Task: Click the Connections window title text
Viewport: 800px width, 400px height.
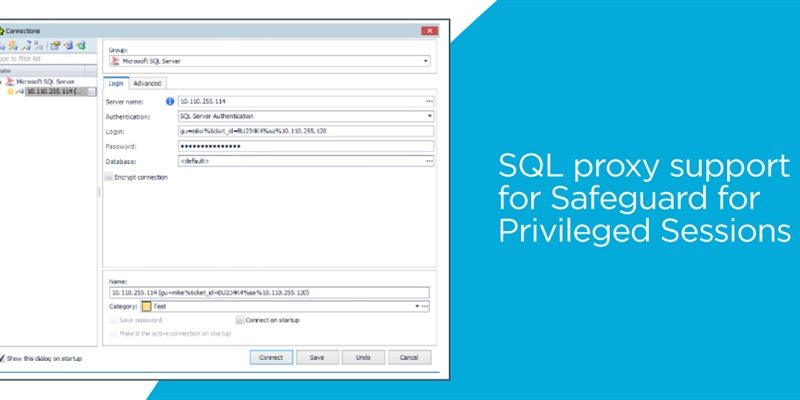Action: 23,31
